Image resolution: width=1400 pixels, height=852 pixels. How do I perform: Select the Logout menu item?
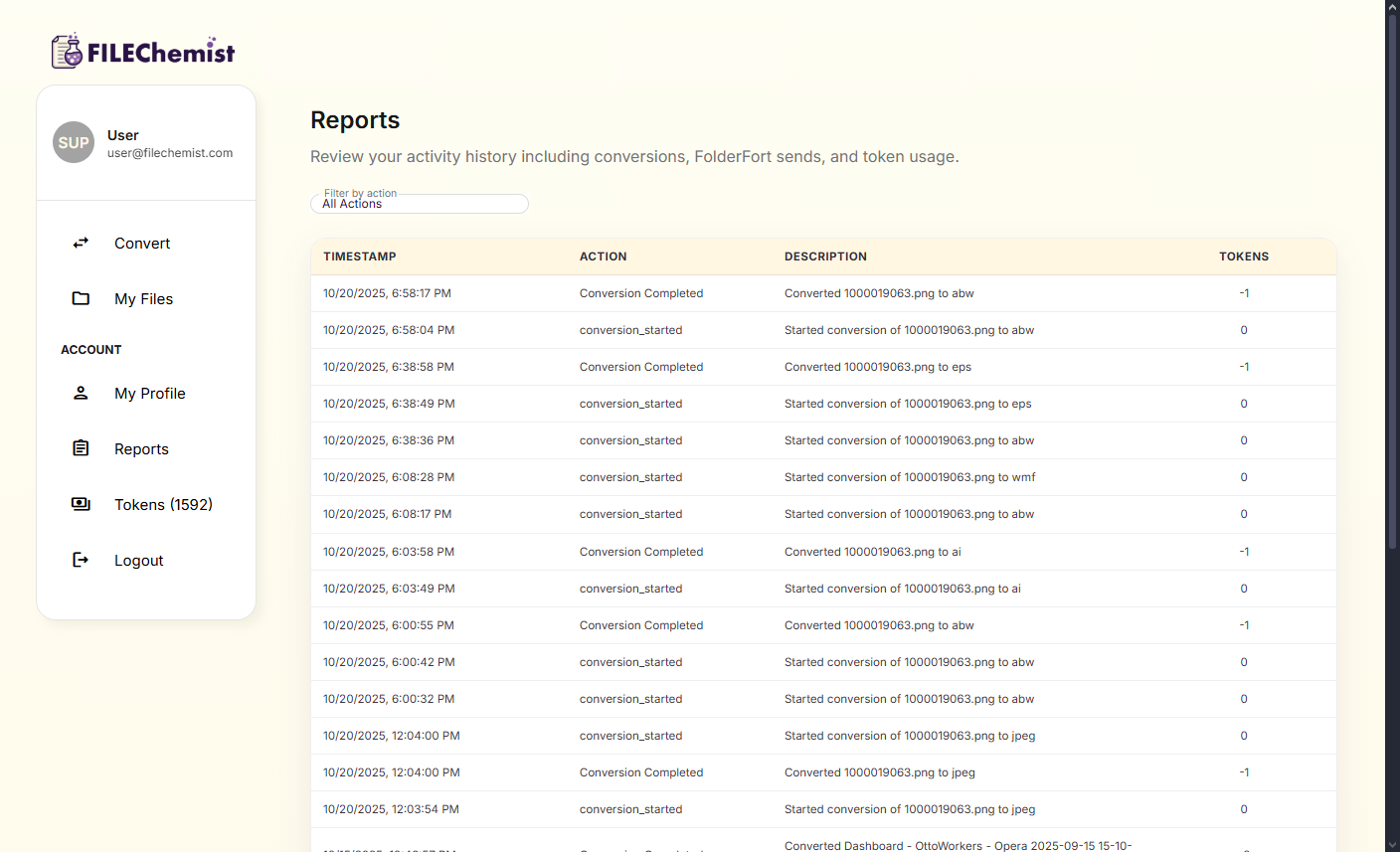(x=138, y=561)
